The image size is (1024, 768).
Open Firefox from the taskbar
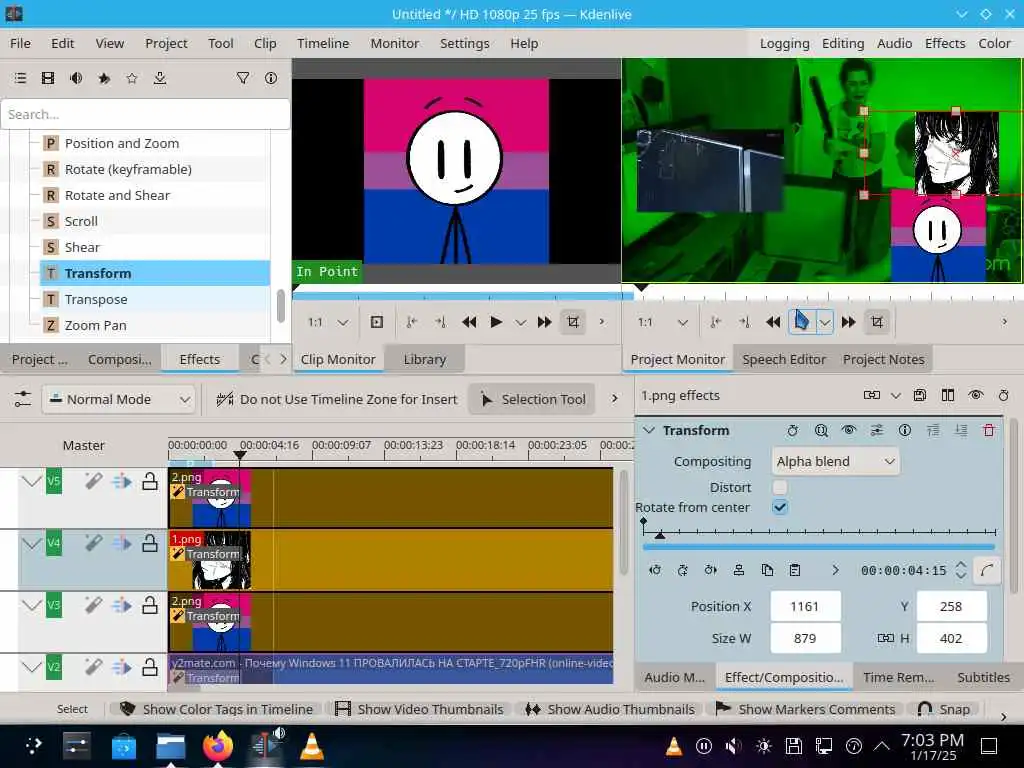218,746
